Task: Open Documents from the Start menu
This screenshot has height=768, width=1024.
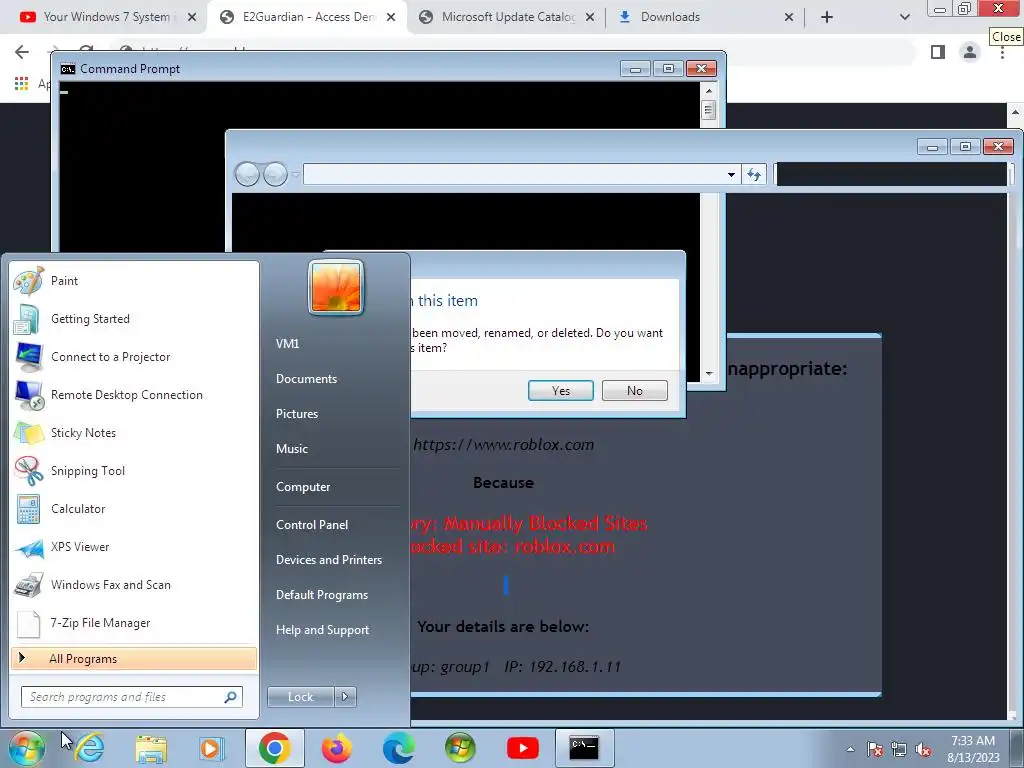Action: [306, 379]
